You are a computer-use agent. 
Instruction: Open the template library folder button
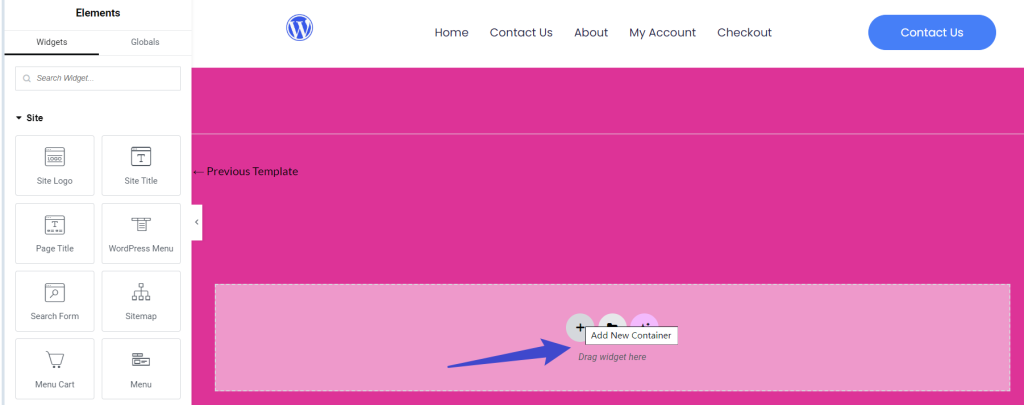coord(612,321)
